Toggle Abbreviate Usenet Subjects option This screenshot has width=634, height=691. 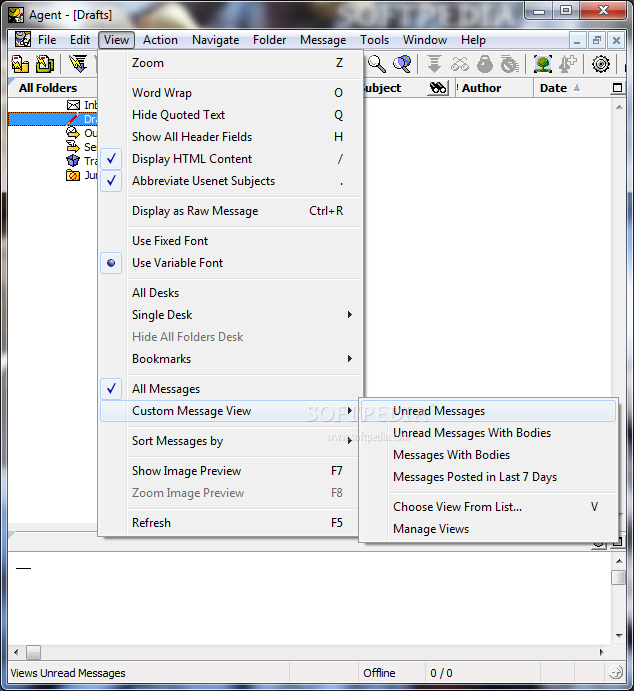tap(230, 181)
